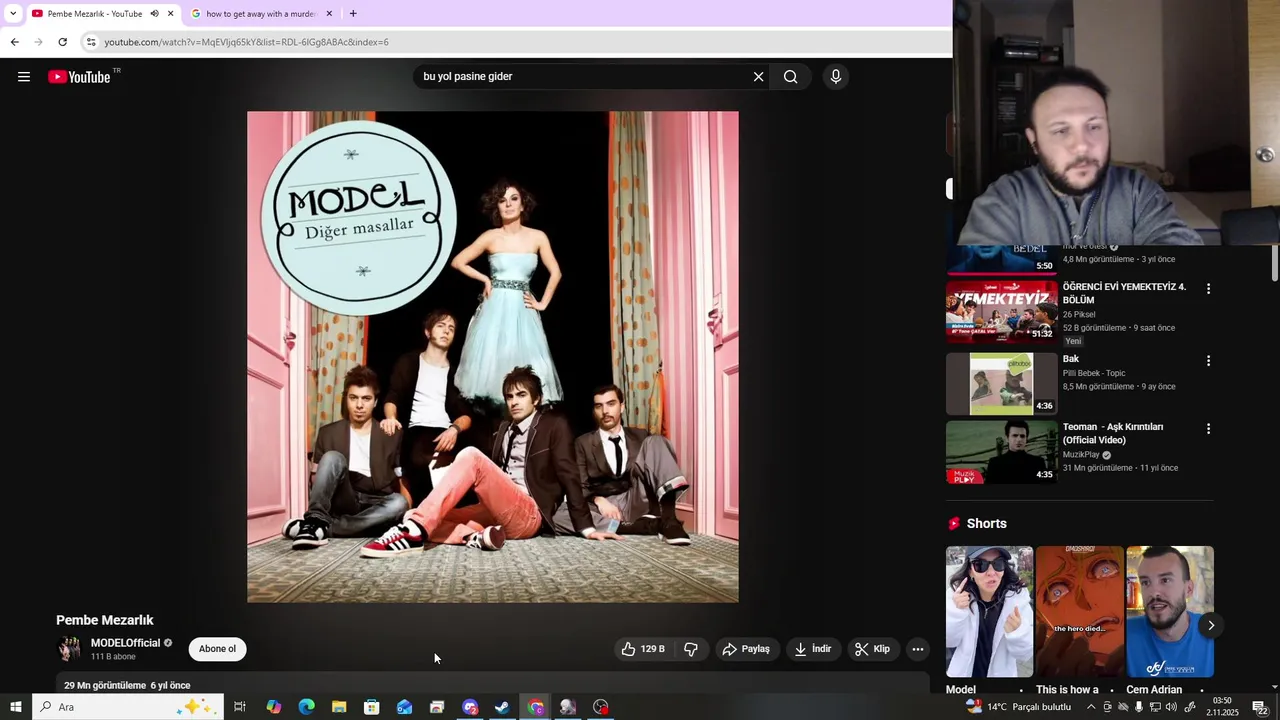This screenshot has height=720, width=1280.
Task: Open the Cem Adrian short
Action: [x=1170, y=612]
